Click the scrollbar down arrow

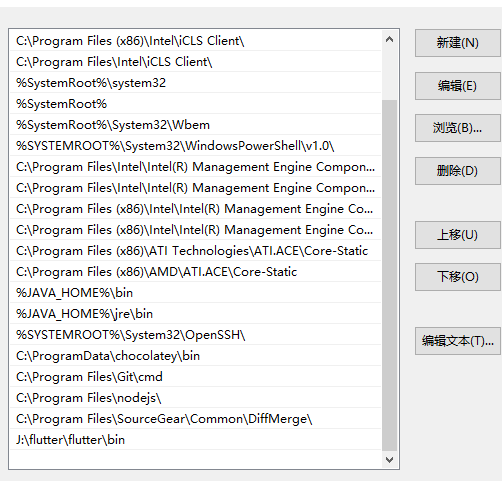point(389,460)
